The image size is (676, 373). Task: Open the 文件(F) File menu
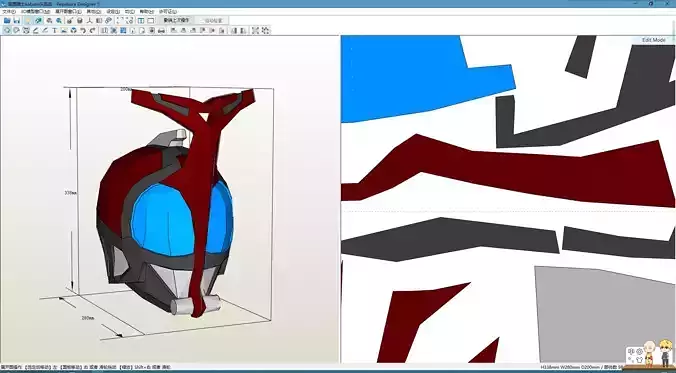click(x=9, y=12)
